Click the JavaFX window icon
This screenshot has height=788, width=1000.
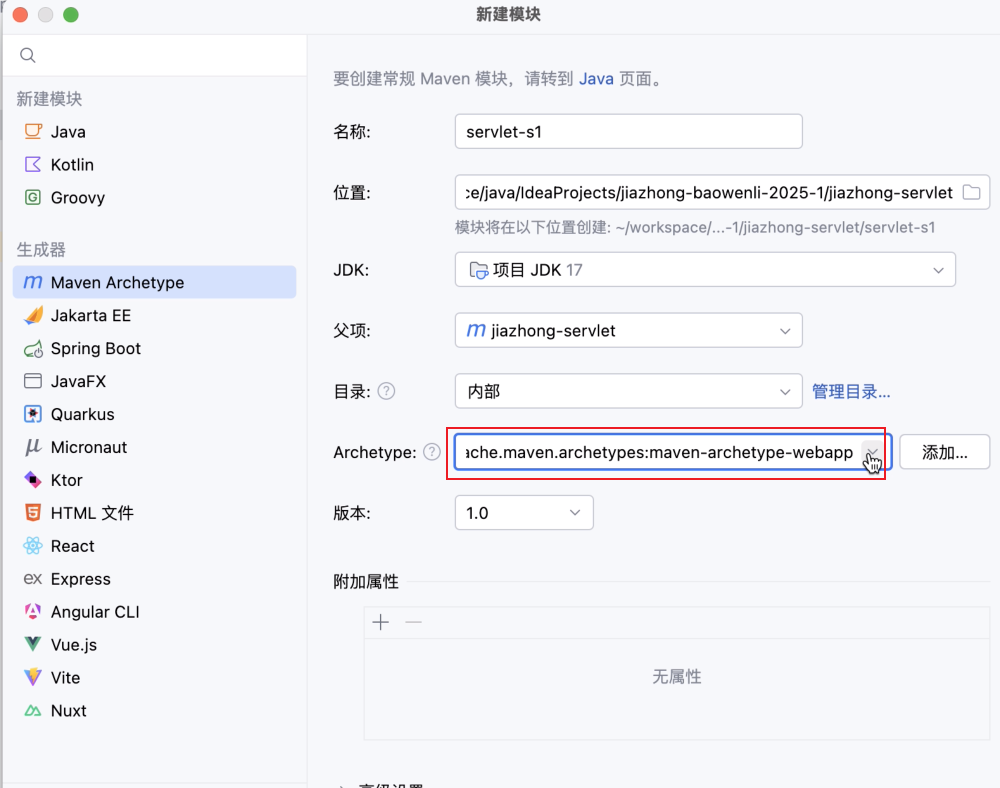[x=33, y=381]
